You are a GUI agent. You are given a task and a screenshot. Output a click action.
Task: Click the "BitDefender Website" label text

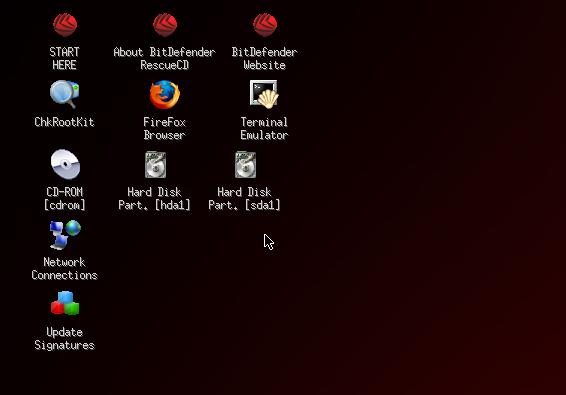click(265, 58)
